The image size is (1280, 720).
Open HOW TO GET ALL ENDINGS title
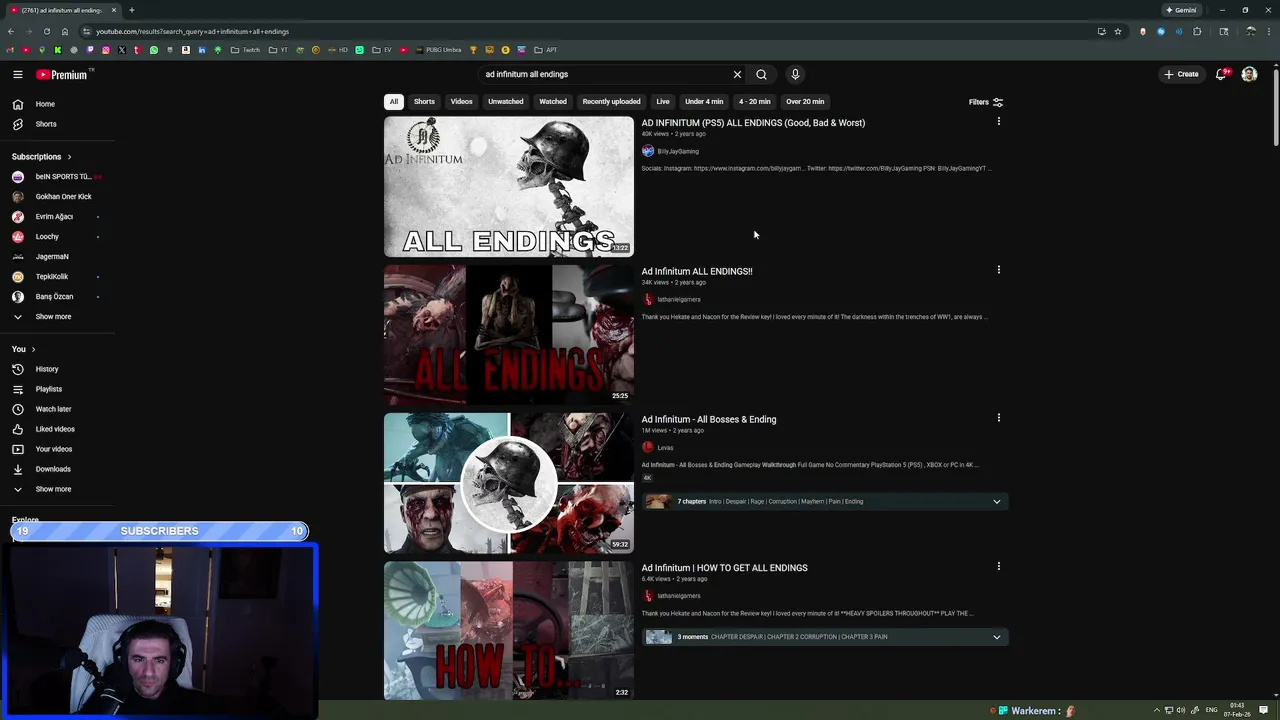(x=724, y=568)
